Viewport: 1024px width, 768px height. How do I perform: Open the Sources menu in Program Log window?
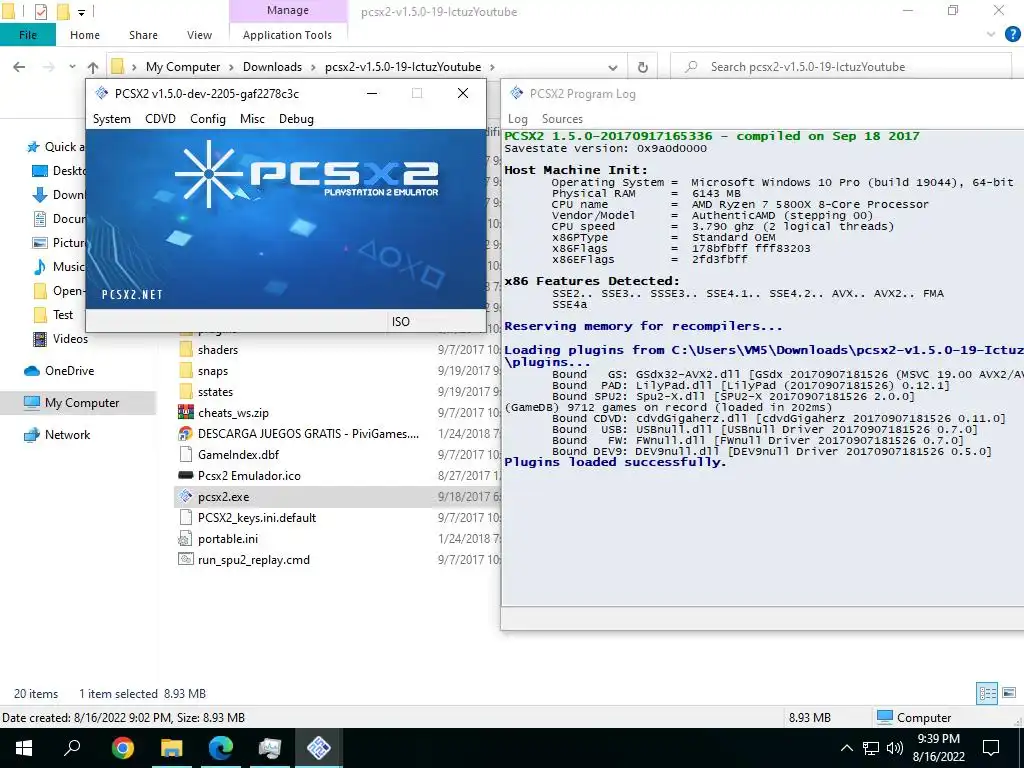[x=562, y=119]
